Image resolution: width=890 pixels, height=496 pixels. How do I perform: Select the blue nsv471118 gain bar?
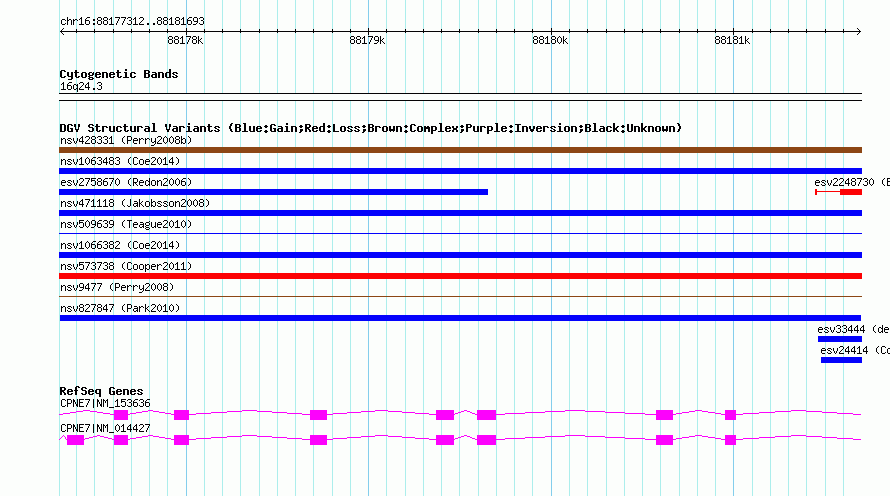point(460,213)
